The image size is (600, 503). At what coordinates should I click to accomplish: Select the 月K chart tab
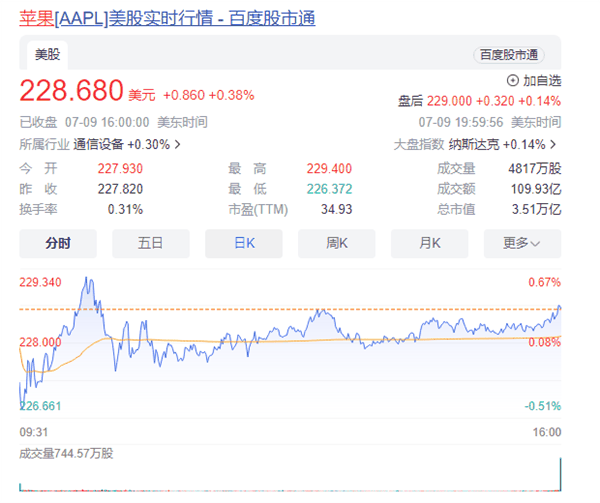[x=430, y=242]
